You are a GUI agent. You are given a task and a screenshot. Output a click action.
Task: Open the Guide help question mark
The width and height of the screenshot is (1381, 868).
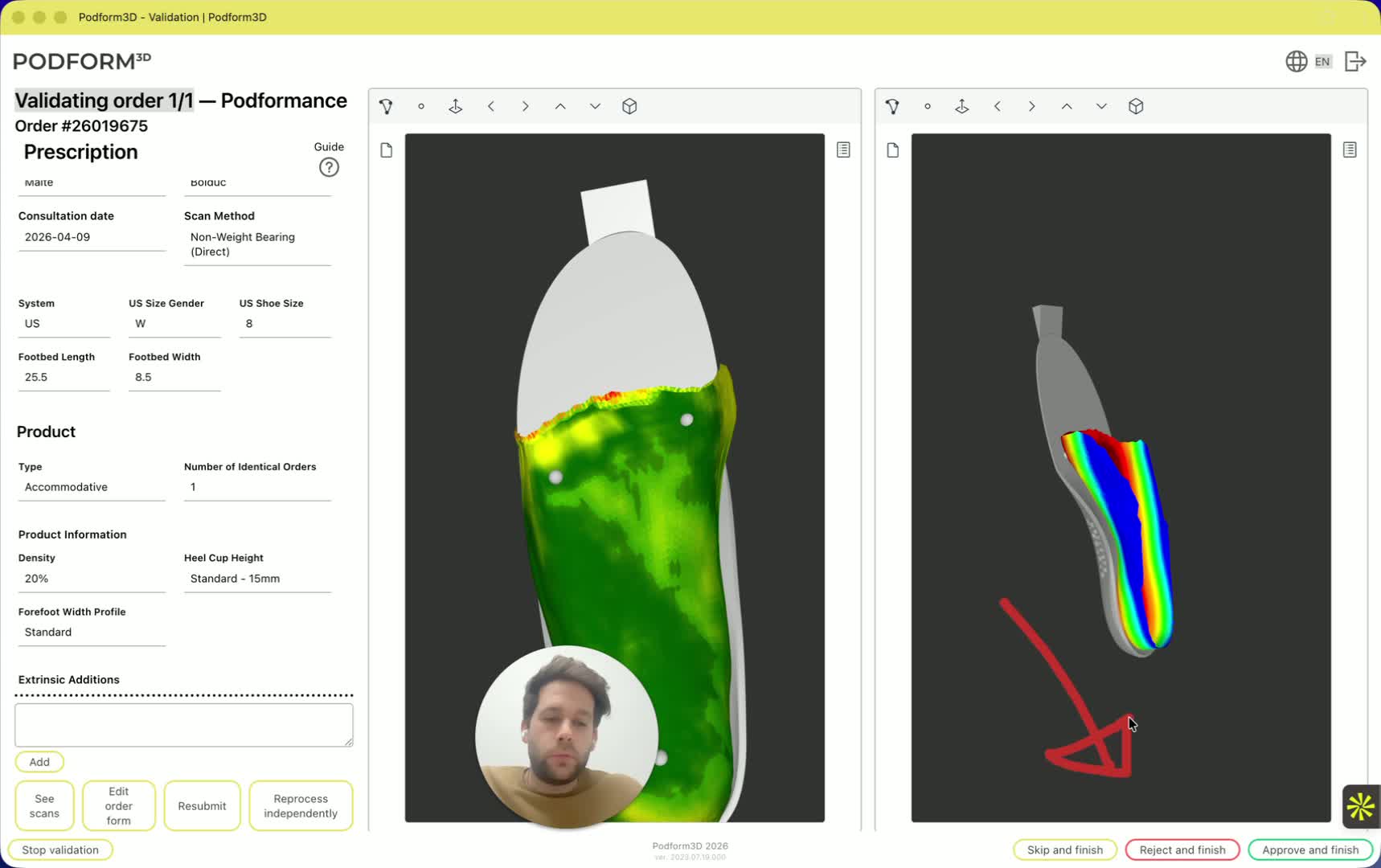coord(329,167)
